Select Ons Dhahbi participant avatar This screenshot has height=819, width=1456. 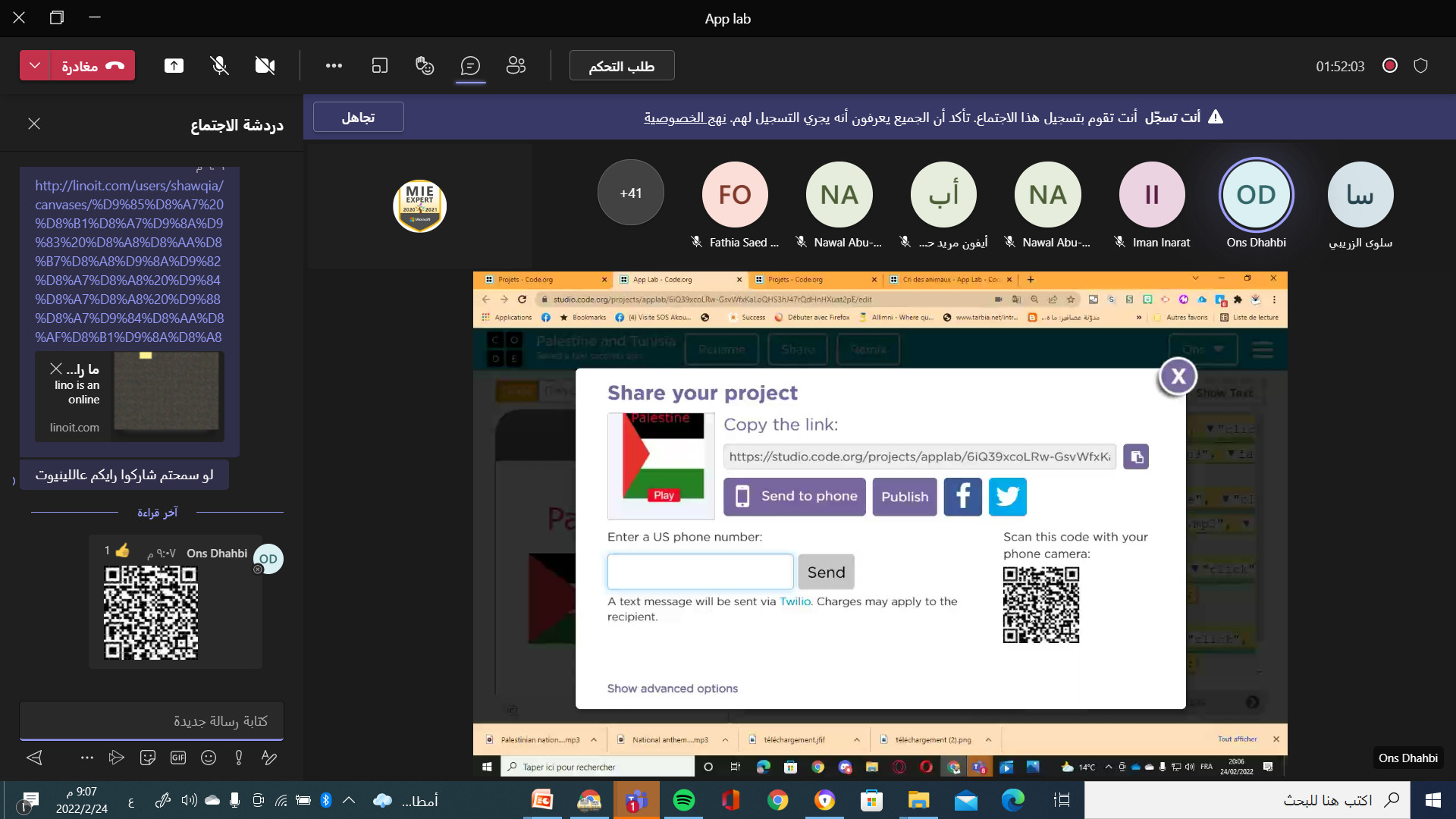[1256, 194]
